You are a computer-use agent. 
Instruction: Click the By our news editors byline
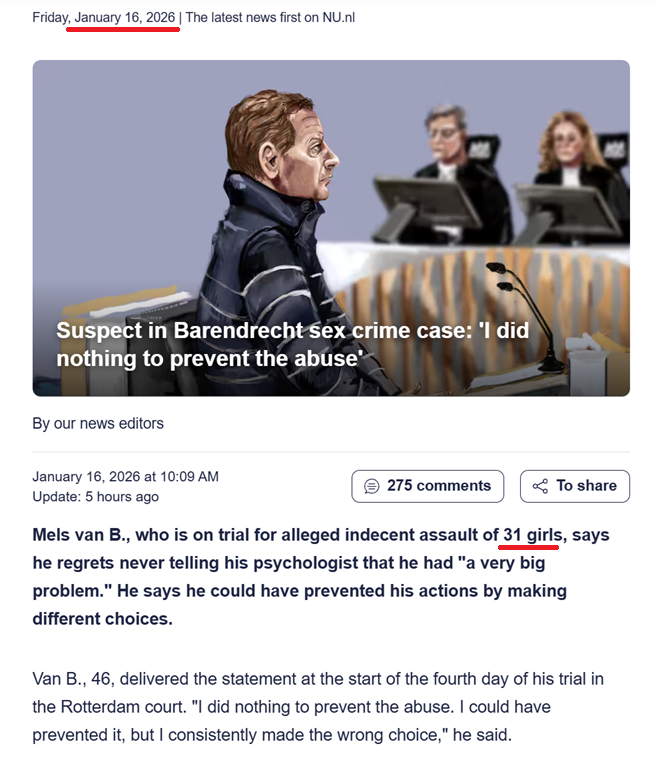pos(98,423)
